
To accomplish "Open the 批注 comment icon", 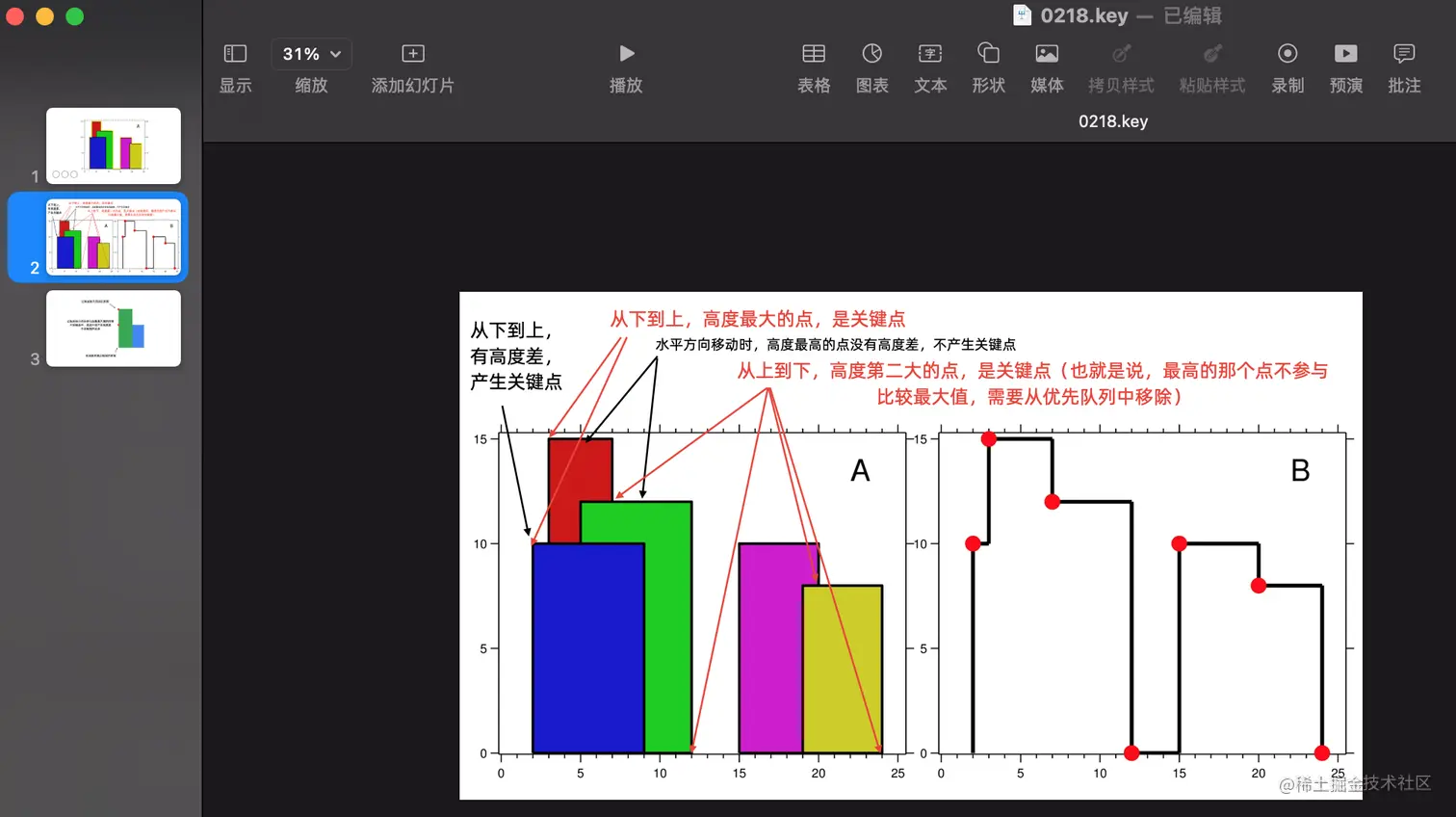I will point(1404,53).
